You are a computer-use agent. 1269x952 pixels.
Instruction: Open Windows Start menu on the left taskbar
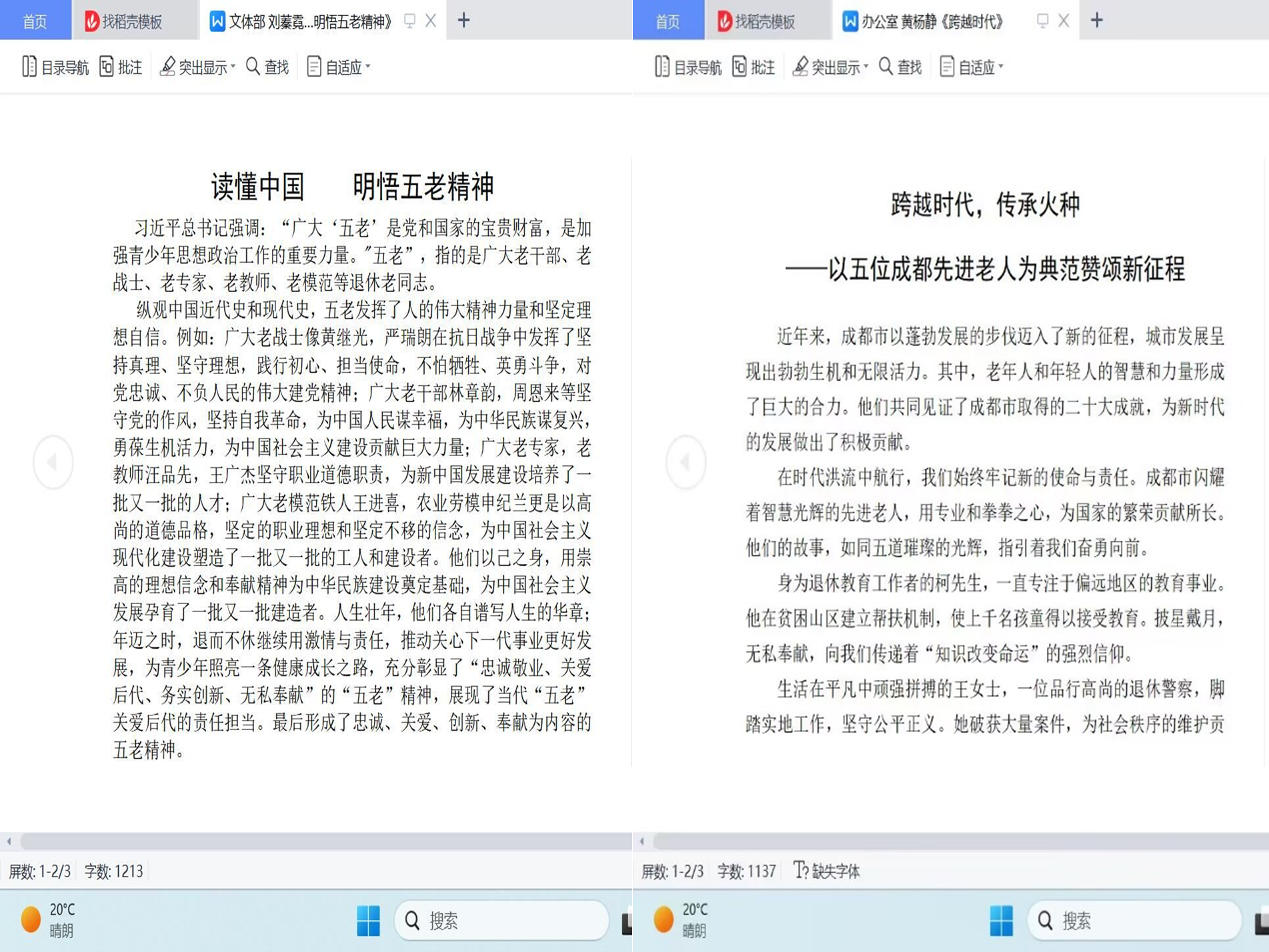[x=368, y=921]
